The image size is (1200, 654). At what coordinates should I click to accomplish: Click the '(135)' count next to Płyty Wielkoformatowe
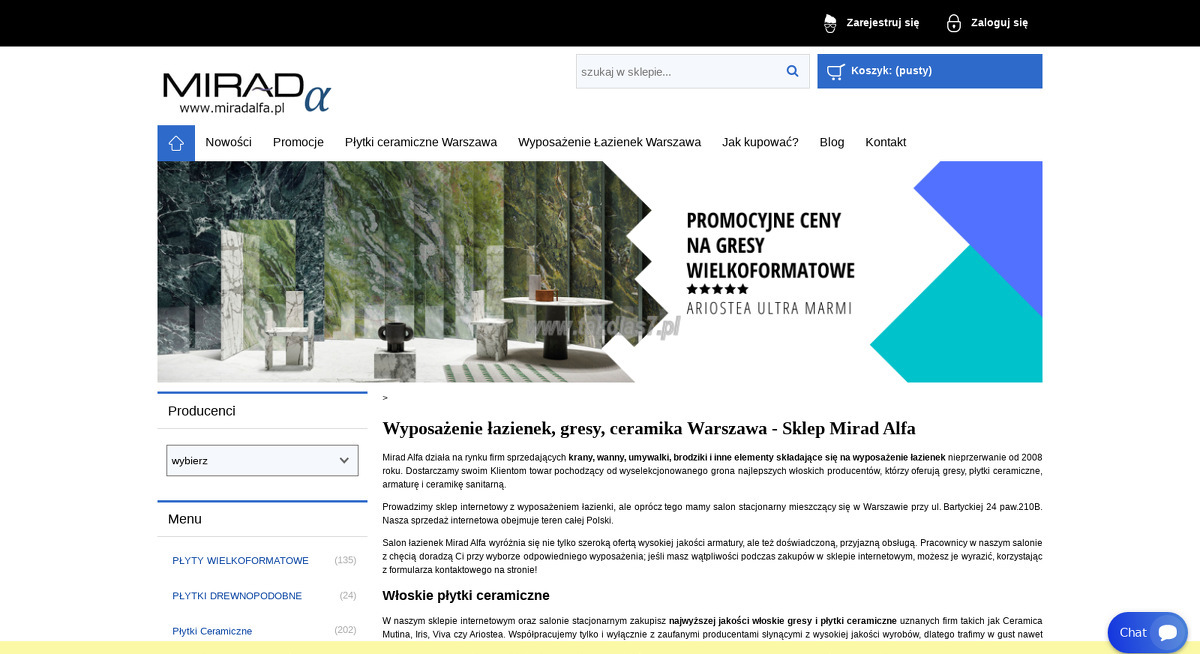[345, 561]
